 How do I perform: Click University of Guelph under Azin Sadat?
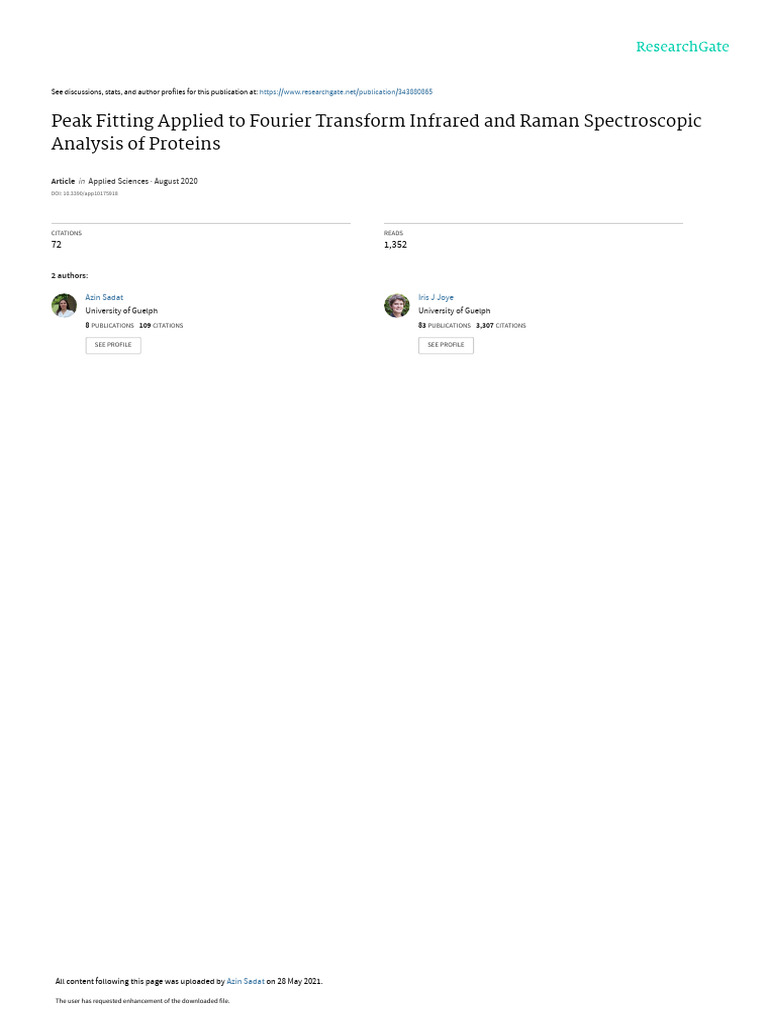tap(121, 311)
